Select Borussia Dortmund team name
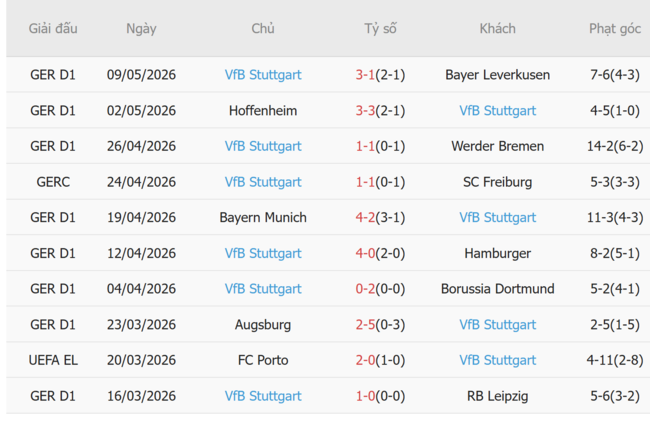Viewport: 650px width, 424px height. coord(497,289)
